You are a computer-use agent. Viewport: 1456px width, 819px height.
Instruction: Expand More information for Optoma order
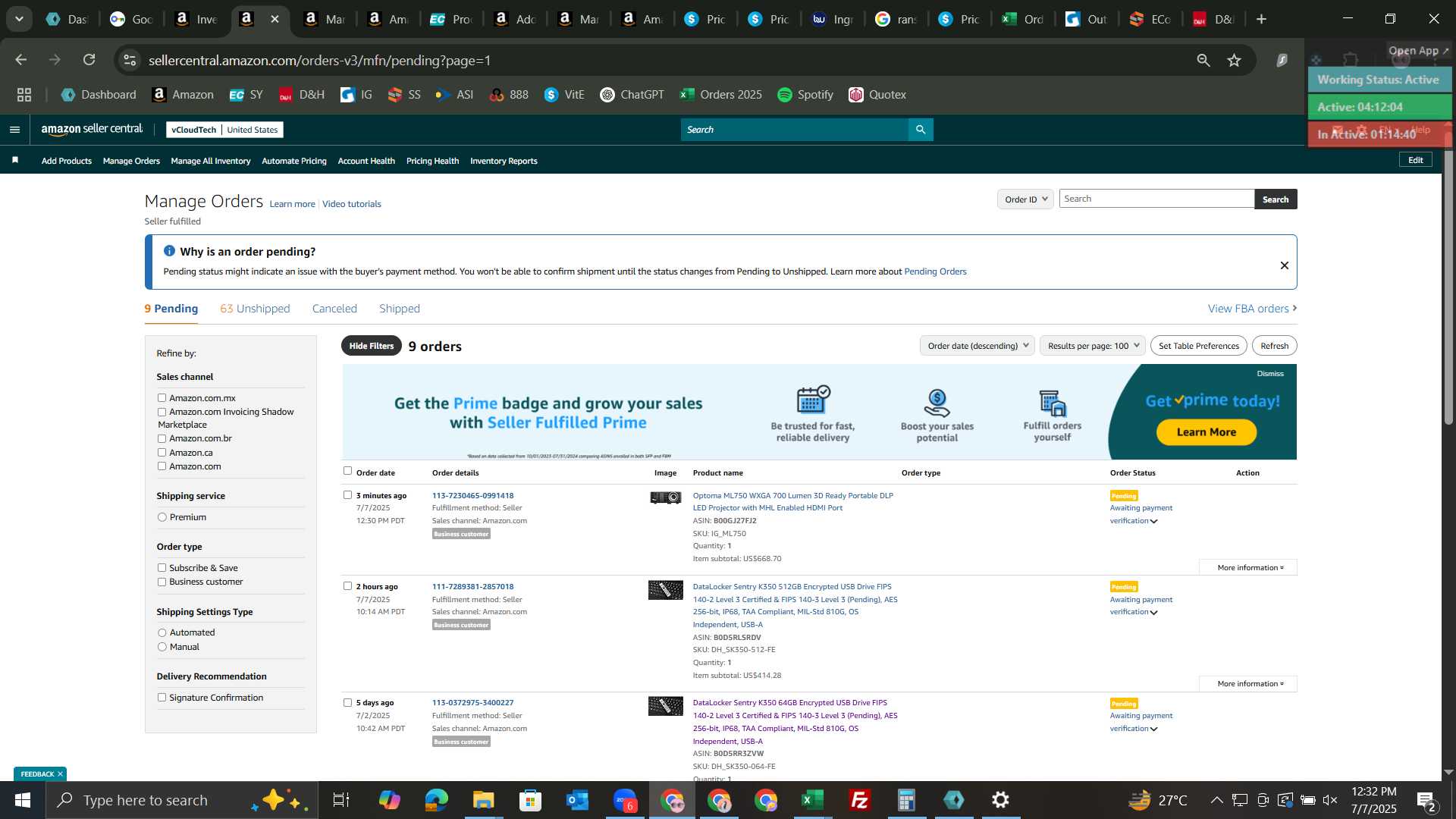(1248, 567)
